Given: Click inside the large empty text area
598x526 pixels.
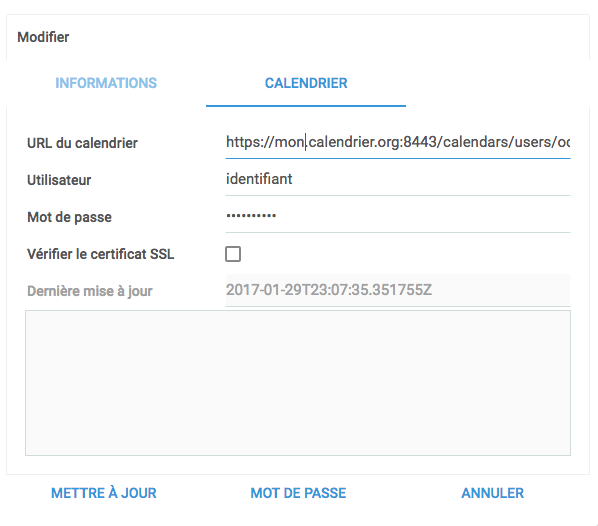Looking at the screenshot, I should pos(298,383).
